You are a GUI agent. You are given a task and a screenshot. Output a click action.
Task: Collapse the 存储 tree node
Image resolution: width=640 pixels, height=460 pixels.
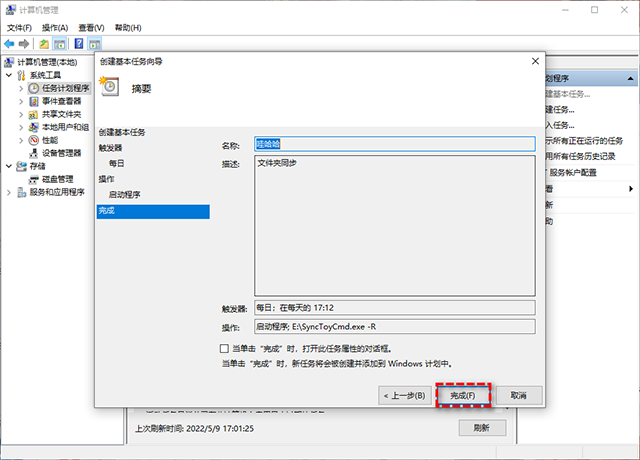9,166
